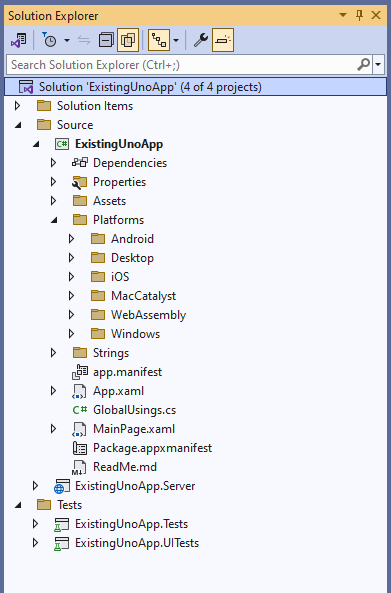The image size is (391, 593).
Task: Click the MainPage.xaml file icon
Action: (79, 429)
